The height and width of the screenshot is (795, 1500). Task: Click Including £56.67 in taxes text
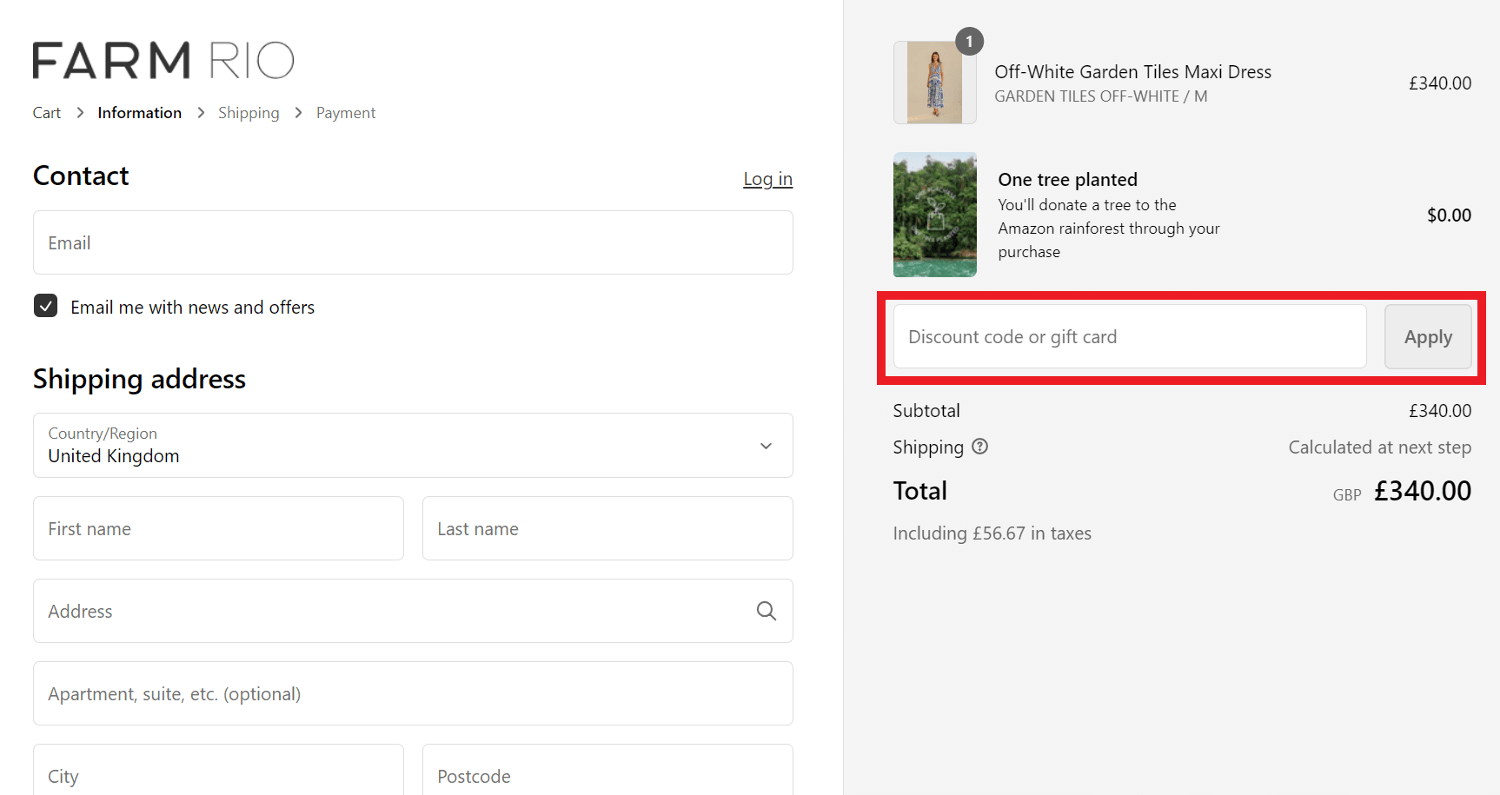992,534
